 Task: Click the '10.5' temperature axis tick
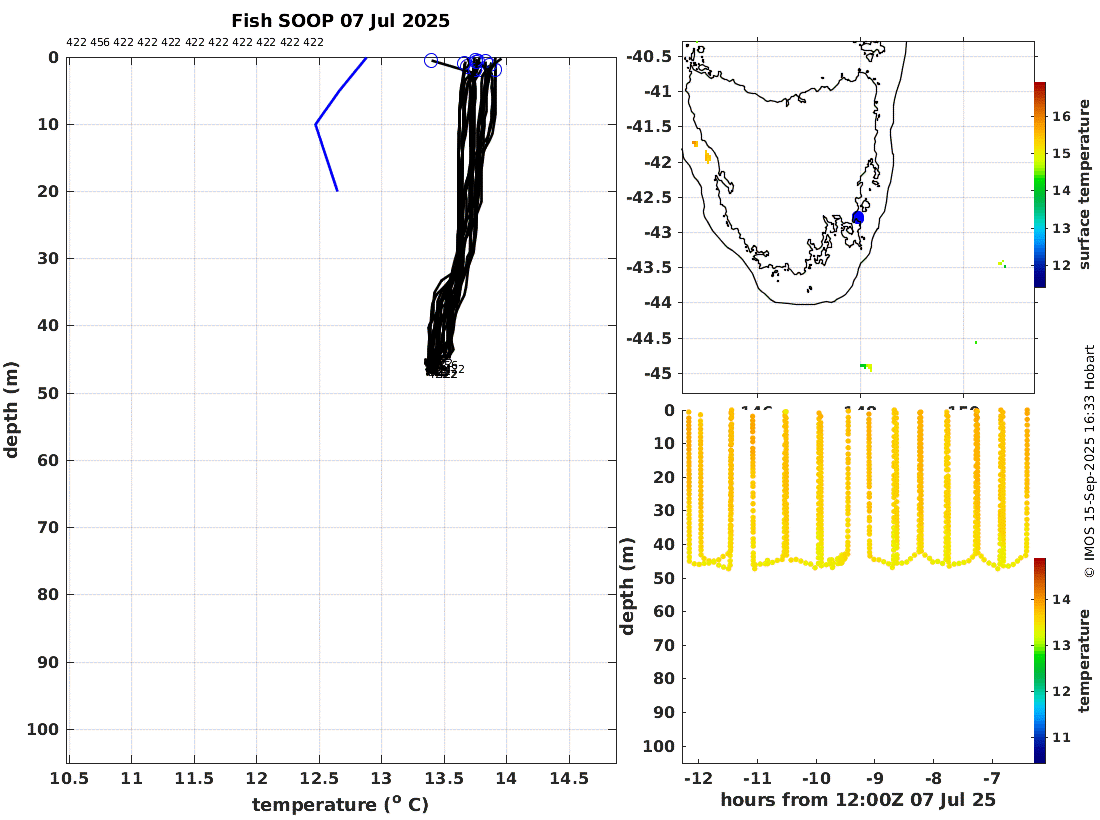(x=69, y=778)
